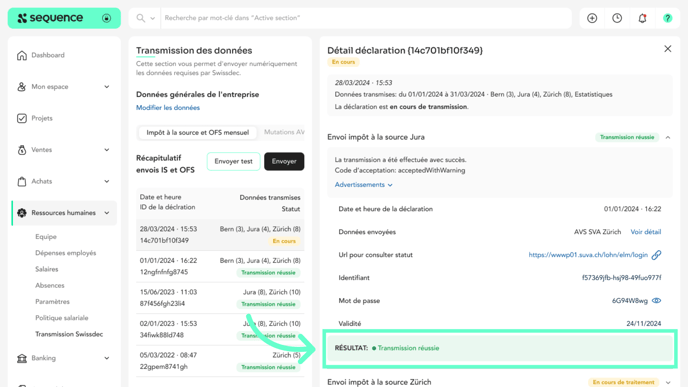Screen dimensions: 688x387
Task: Click the Projets checkmark icon
Action: click(x=22, y=118)
